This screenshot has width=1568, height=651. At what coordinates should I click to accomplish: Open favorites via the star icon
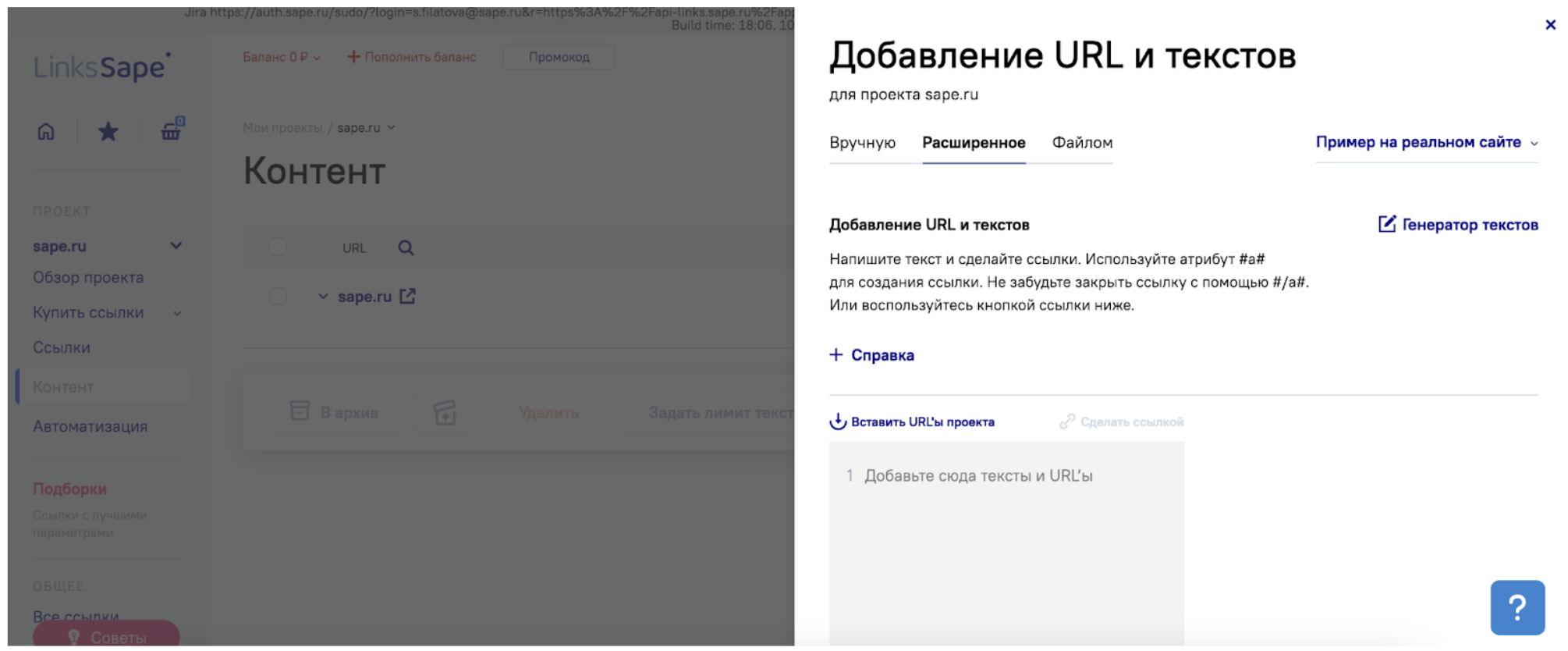[108, 132]
